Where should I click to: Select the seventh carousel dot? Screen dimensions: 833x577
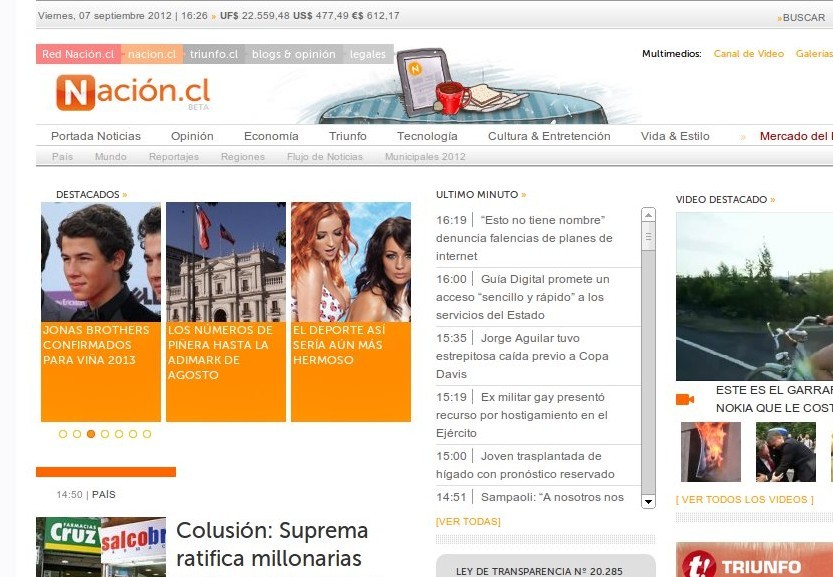pyautogui.click(x=147, y=434)
